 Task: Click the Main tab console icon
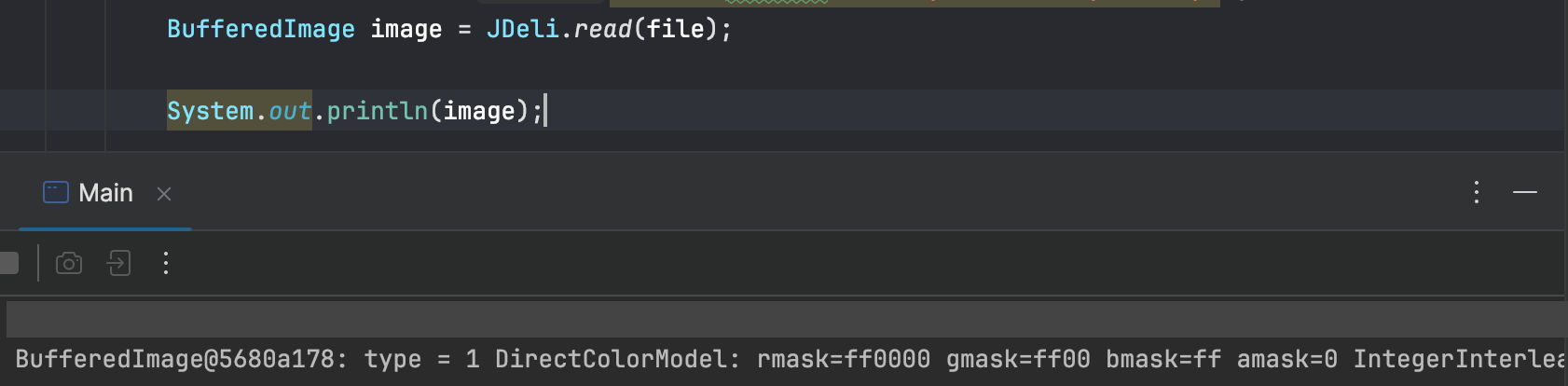56,193
